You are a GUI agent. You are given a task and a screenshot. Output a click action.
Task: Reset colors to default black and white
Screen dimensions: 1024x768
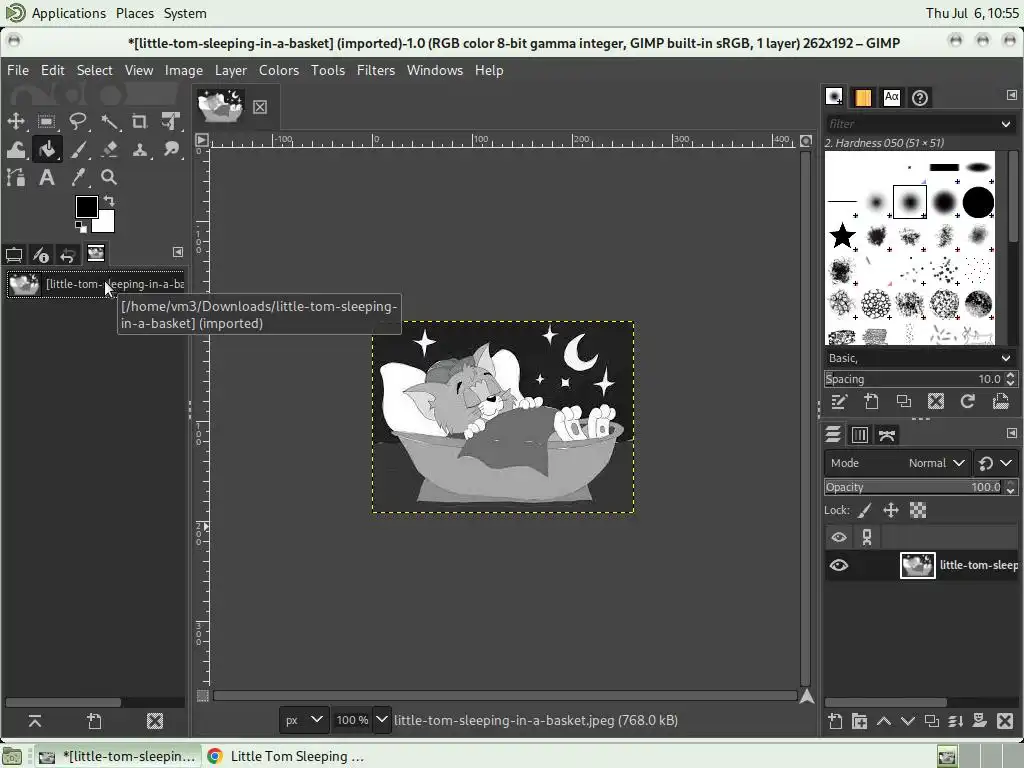tap(80, 227)
